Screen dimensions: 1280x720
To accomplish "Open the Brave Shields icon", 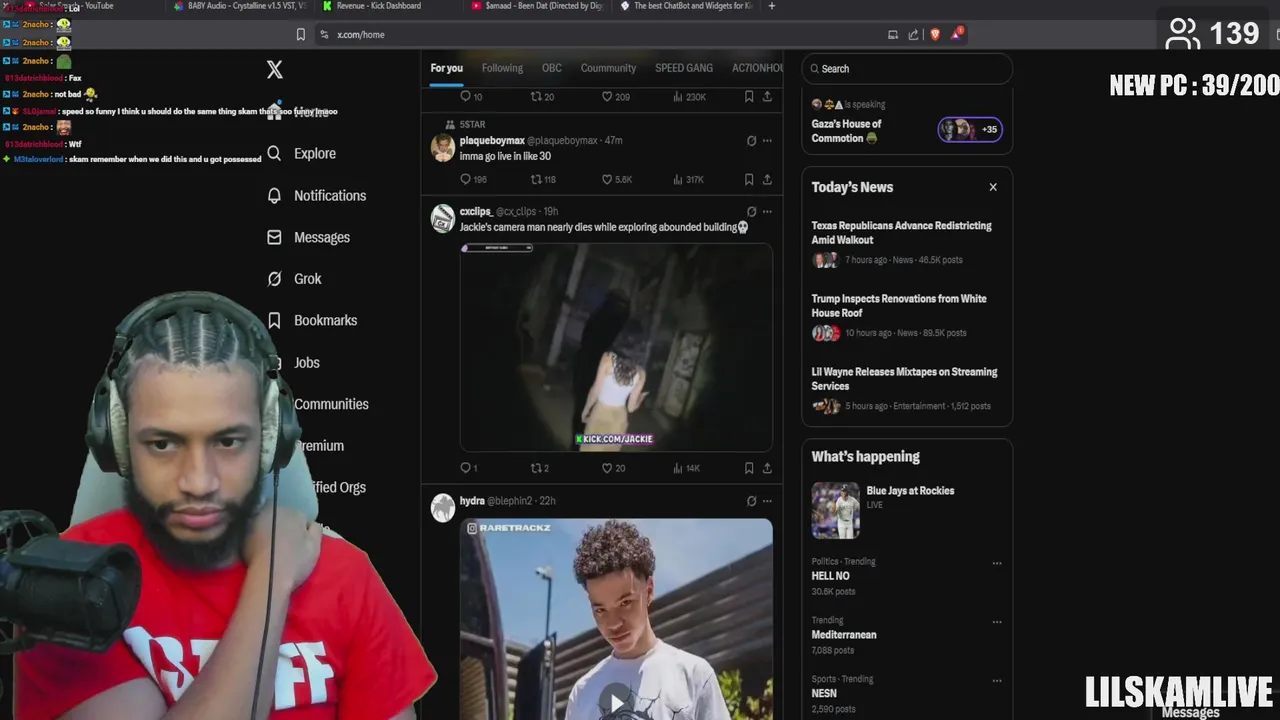I will point(935,34).
